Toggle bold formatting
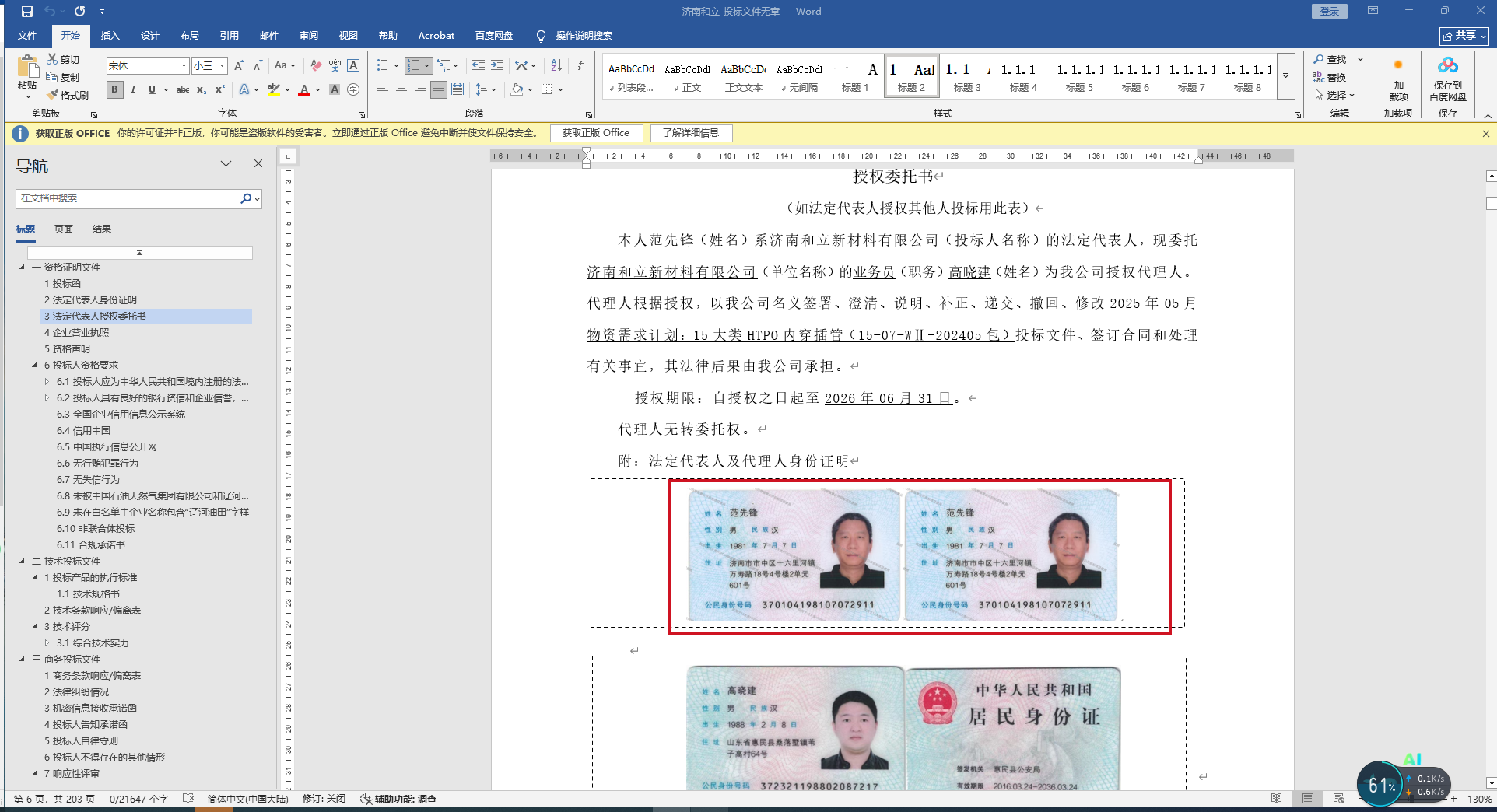 coord(115,89)
